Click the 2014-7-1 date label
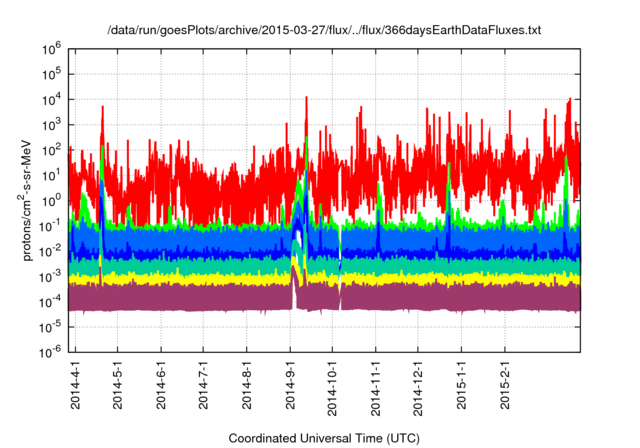 pyautogui.click(x=203, y=384)
